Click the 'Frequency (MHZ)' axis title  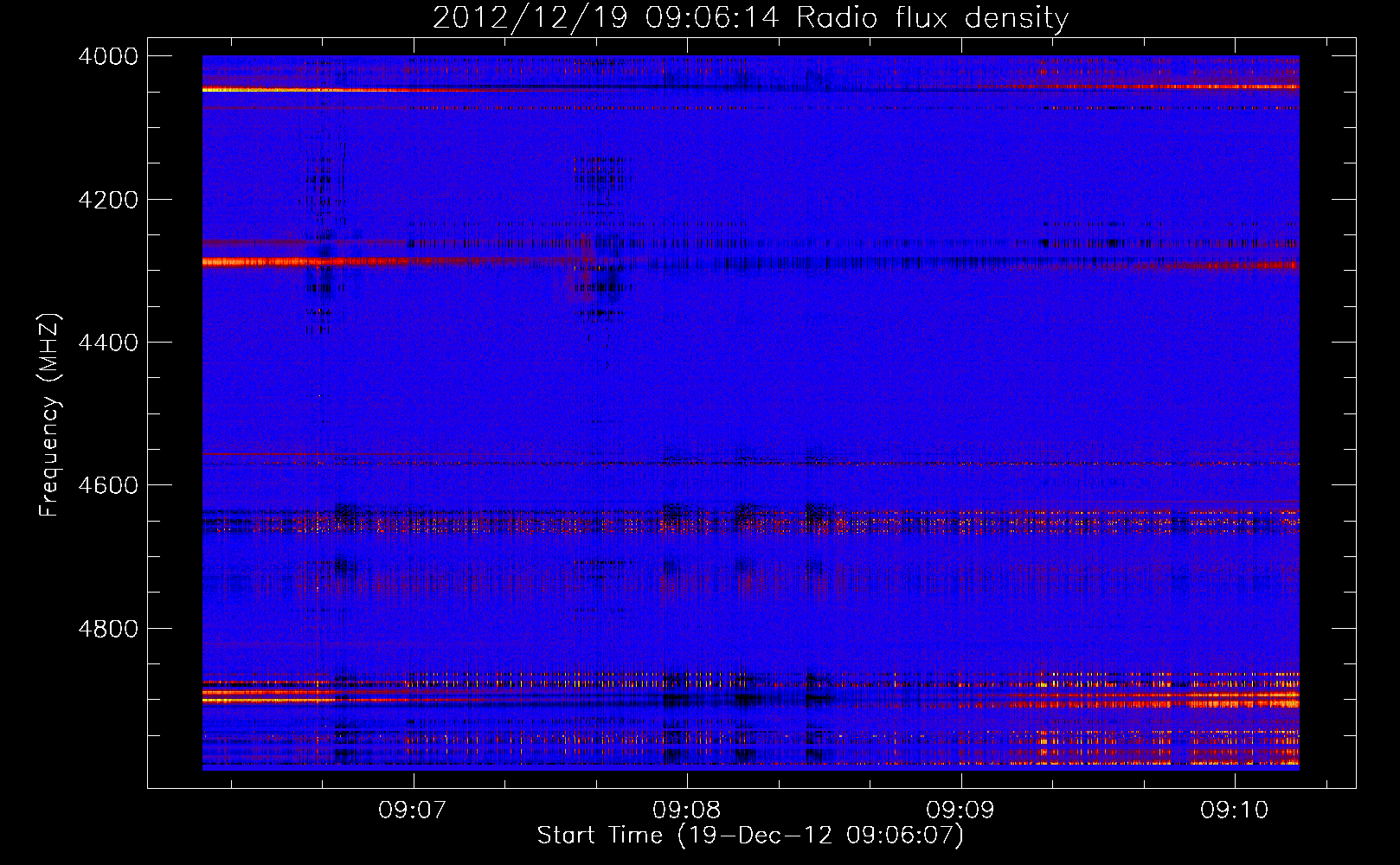pos(50,414)
